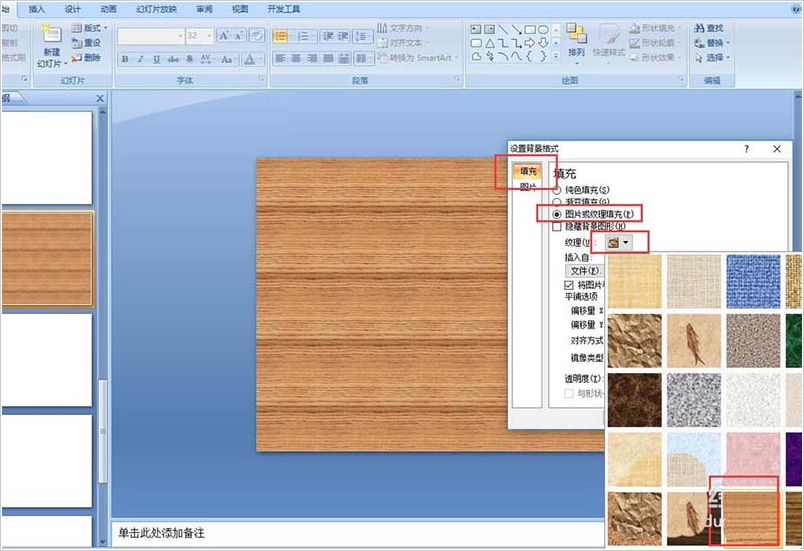Click 重设 reset slide button
This screenshot has height=551, width=804.
[x=86, y=43]
